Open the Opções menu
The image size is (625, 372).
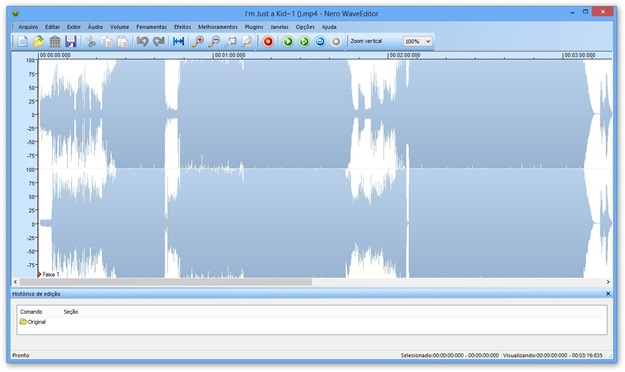[x=305, y=27]
